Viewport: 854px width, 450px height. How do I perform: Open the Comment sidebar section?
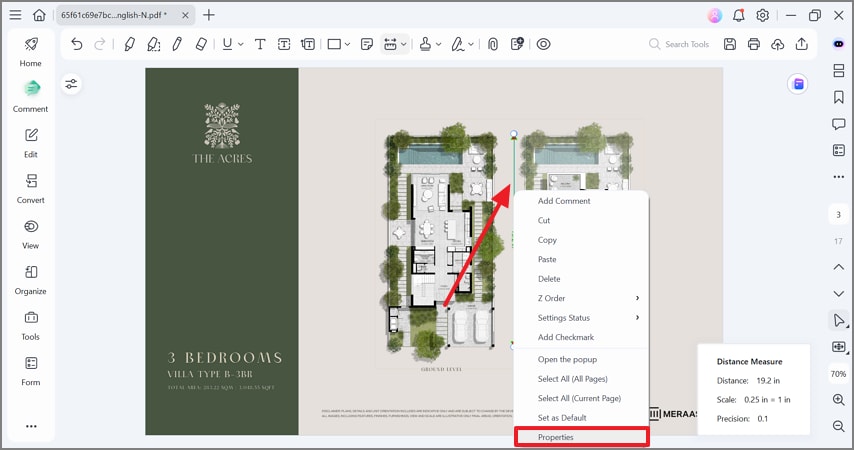[30, 97]
